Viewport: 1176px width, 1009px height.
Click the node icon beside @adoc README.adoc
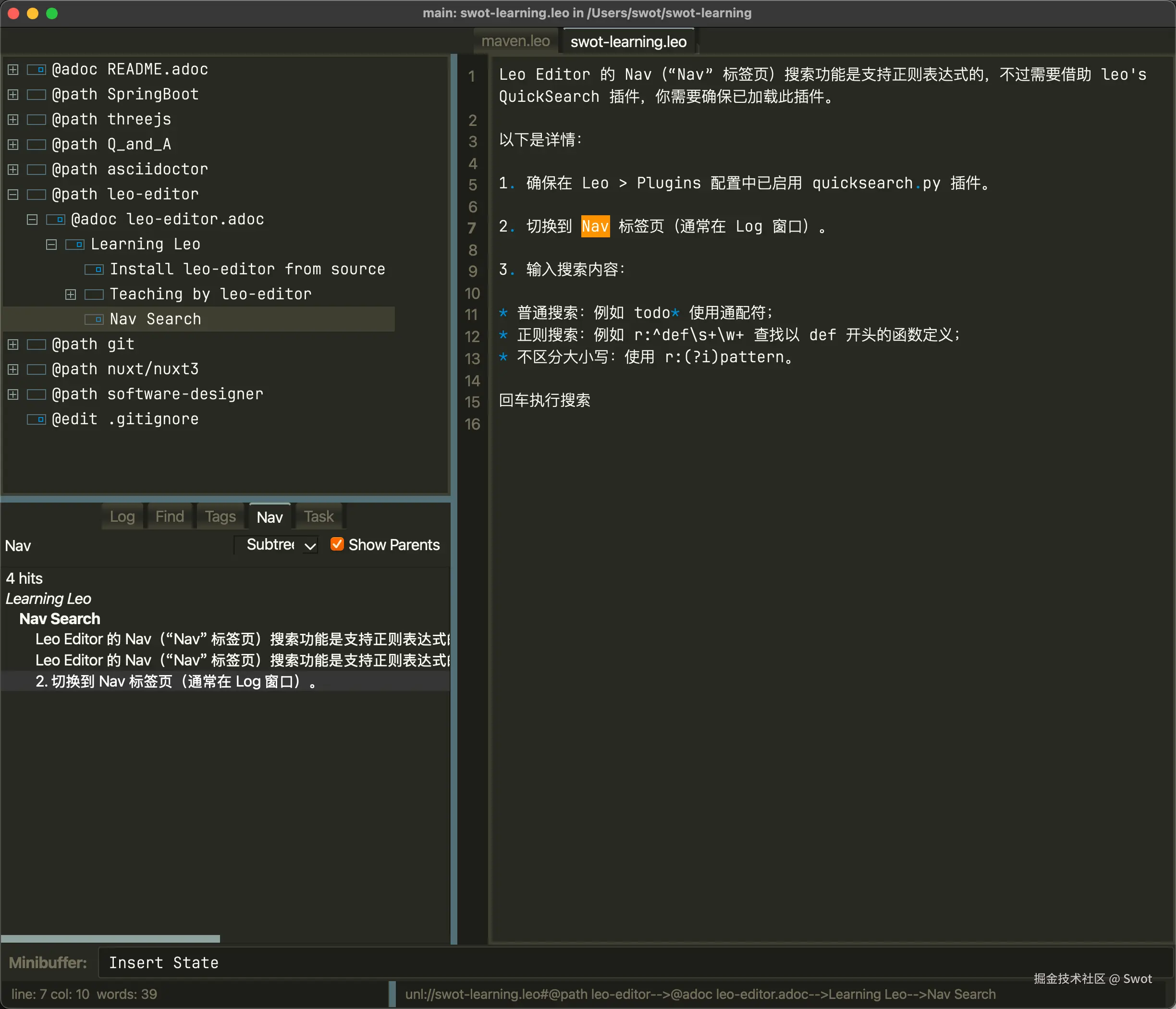pyautogui.click(x=37, y=70)
